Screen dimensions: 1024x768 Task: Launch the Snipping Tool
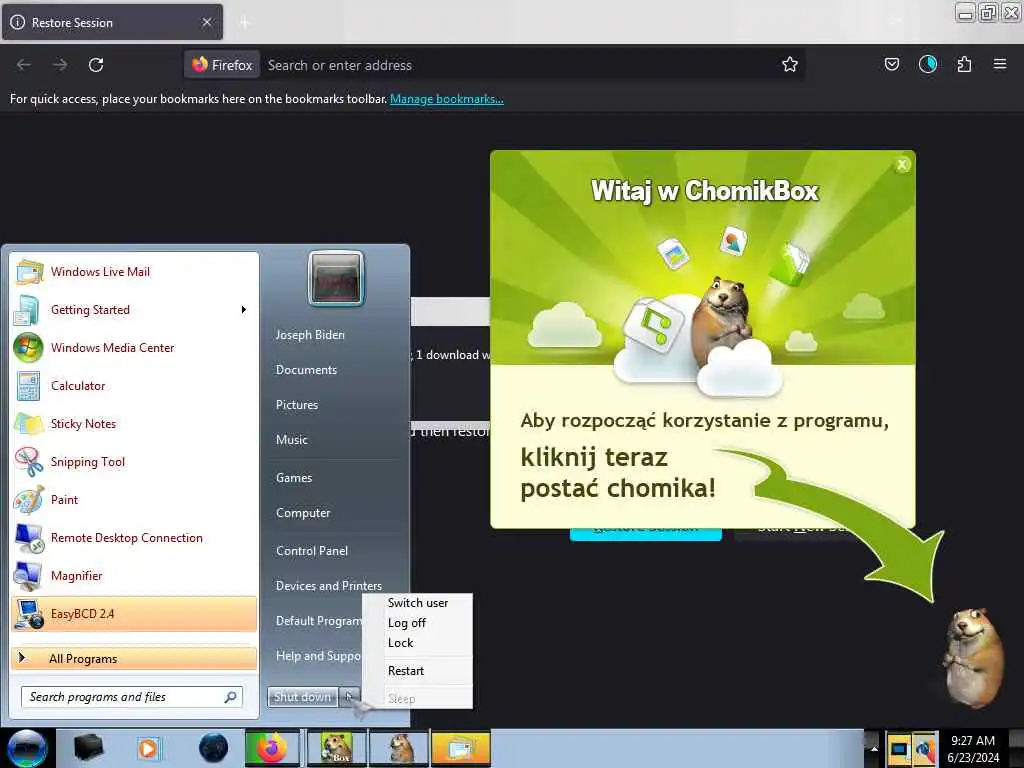(134, 462)
